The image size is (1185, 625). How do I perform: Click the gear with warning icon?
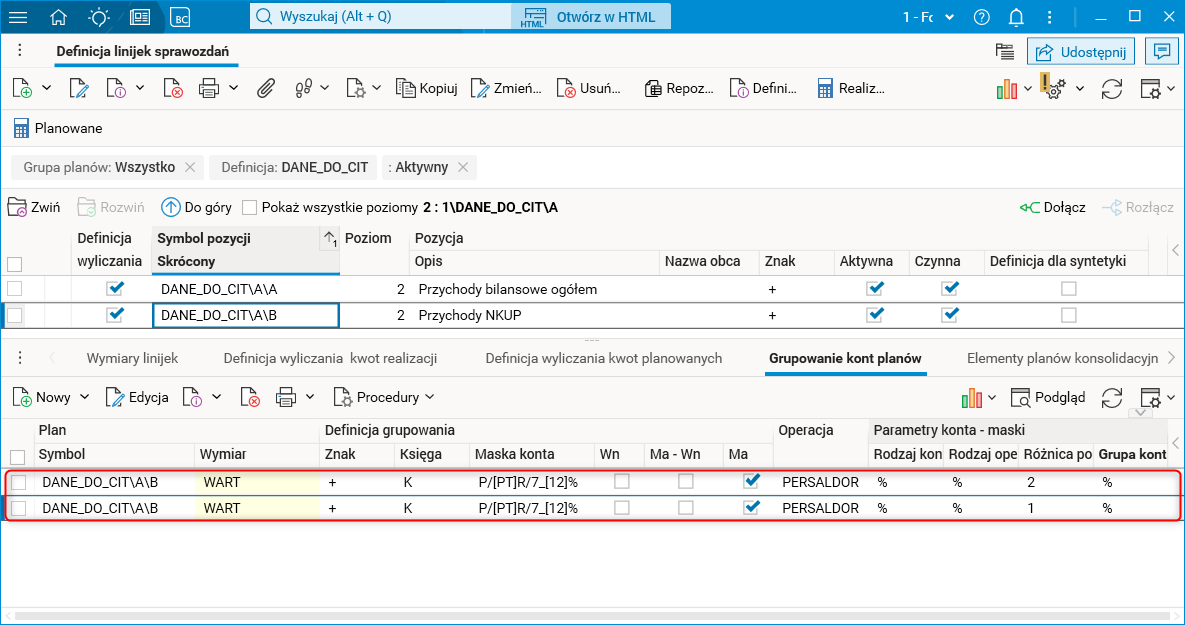[x=1053, y=86]
